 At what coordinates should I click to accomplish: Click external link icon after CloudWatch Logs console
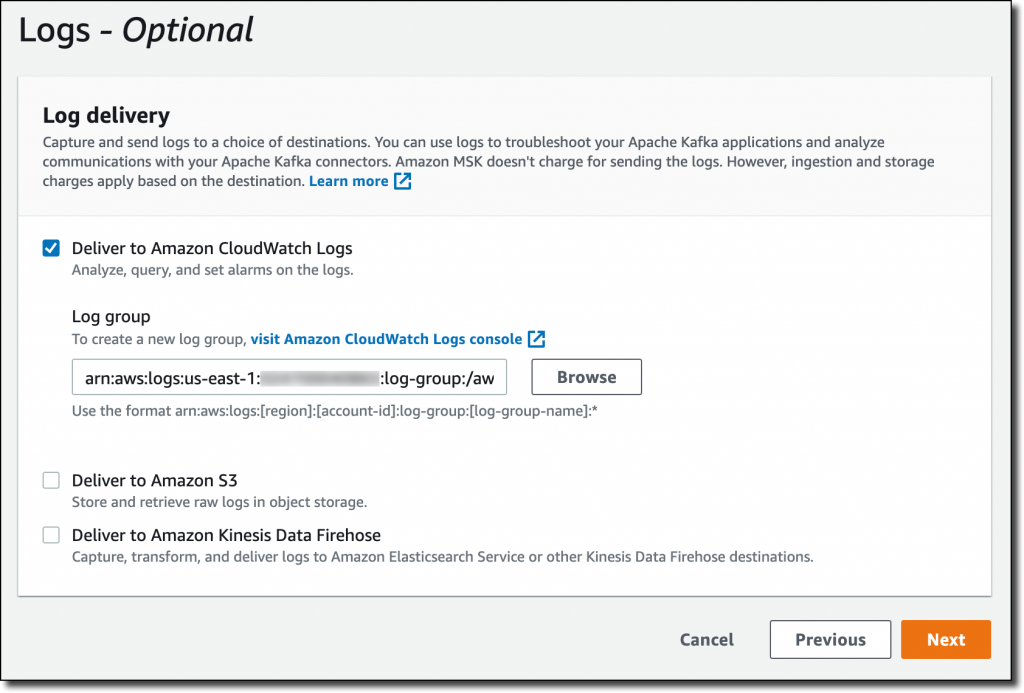click(x=537, y=339)
